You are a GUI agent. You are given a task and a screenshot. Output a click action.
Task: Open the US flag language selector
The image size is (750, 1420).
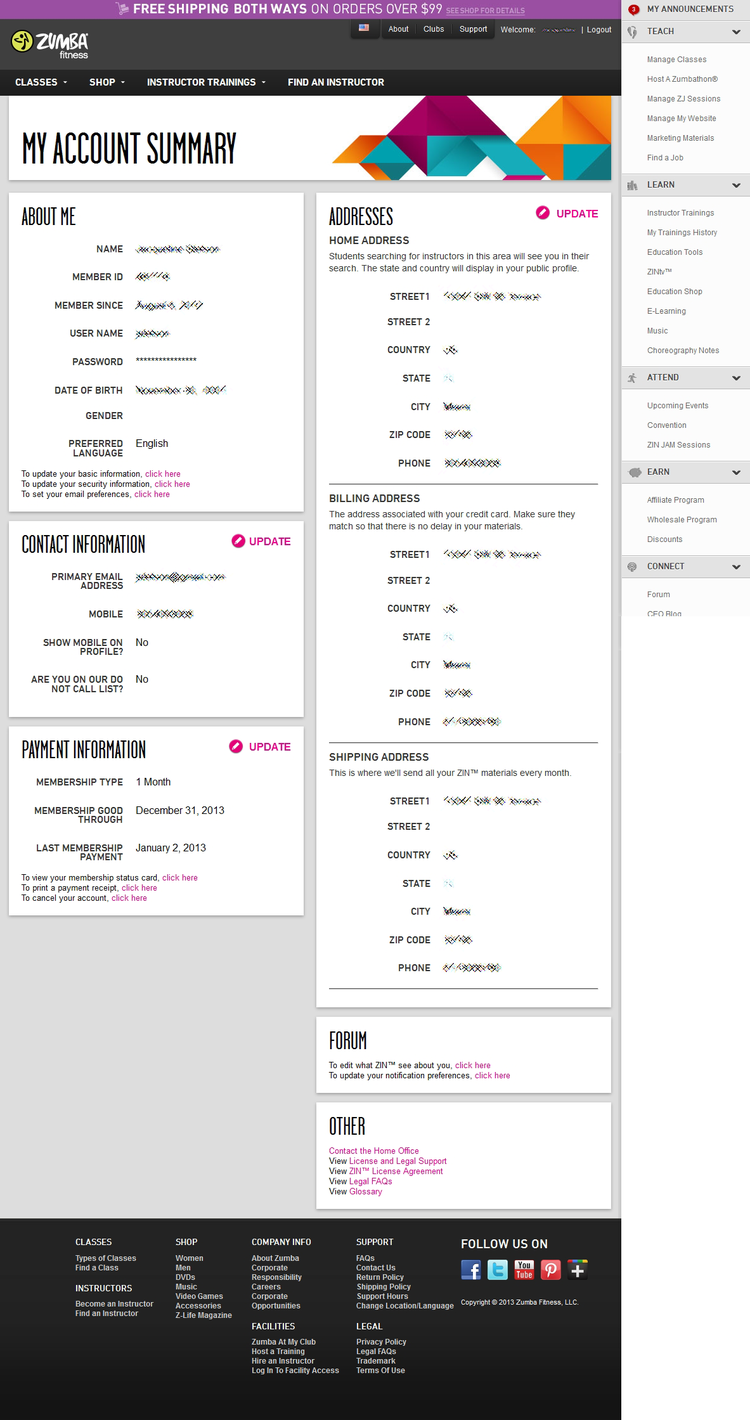click(x=364, y=28)
